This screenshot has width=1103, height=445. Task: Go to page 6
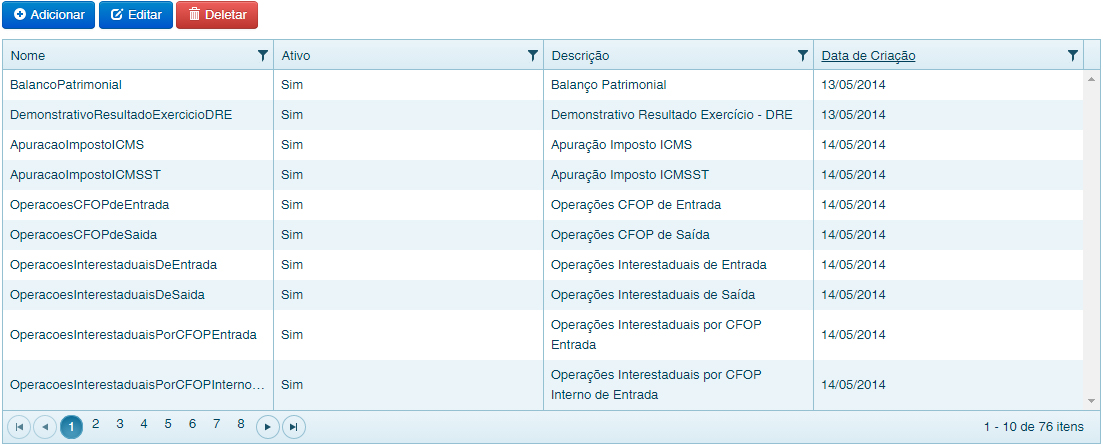pyautogui.click(x=192, y=424)
